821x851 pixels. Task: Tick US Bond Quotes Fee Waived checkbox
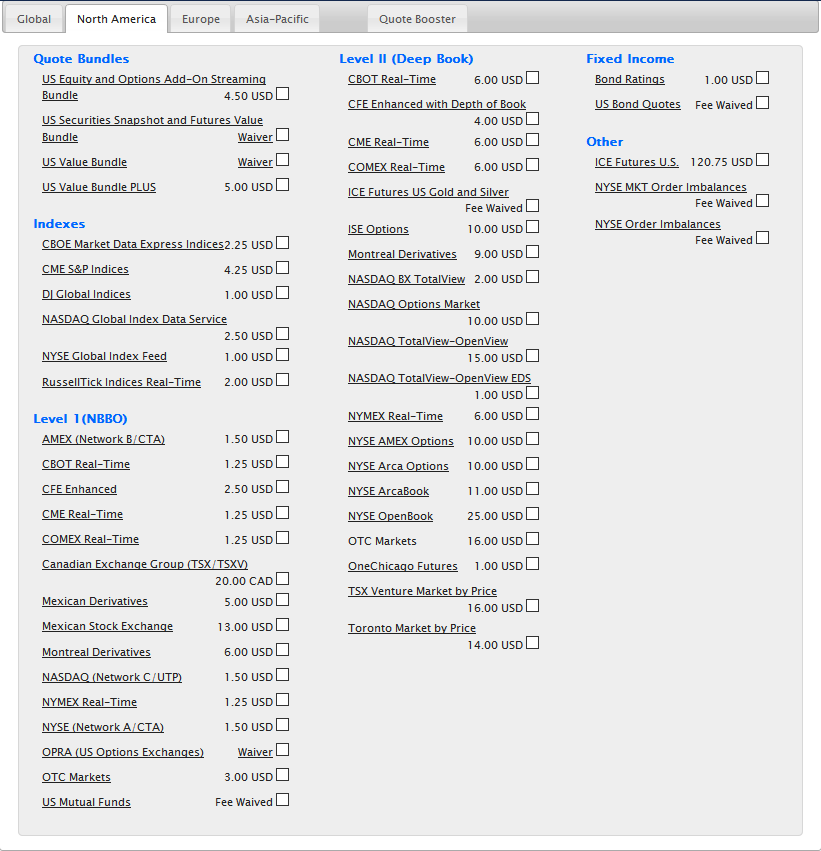click(x=762, y=103)
